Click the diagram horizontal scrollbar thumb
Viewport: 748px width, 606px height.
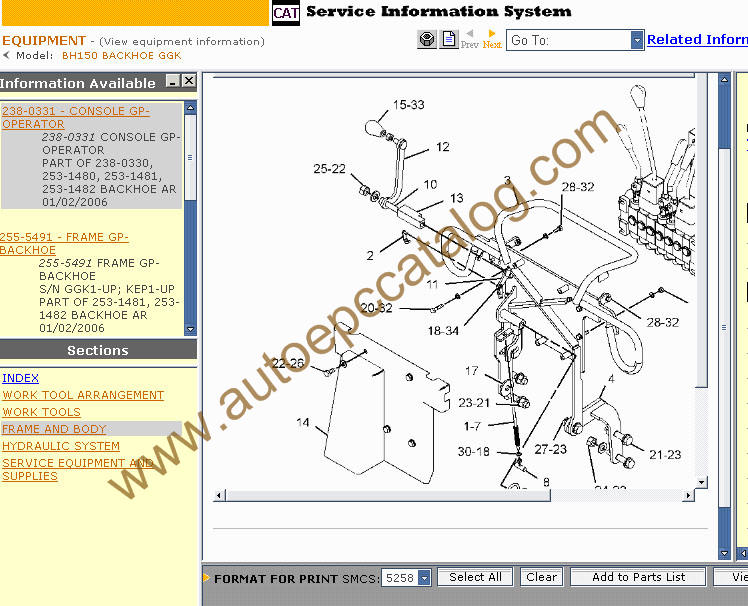click(x=388, y=495)
